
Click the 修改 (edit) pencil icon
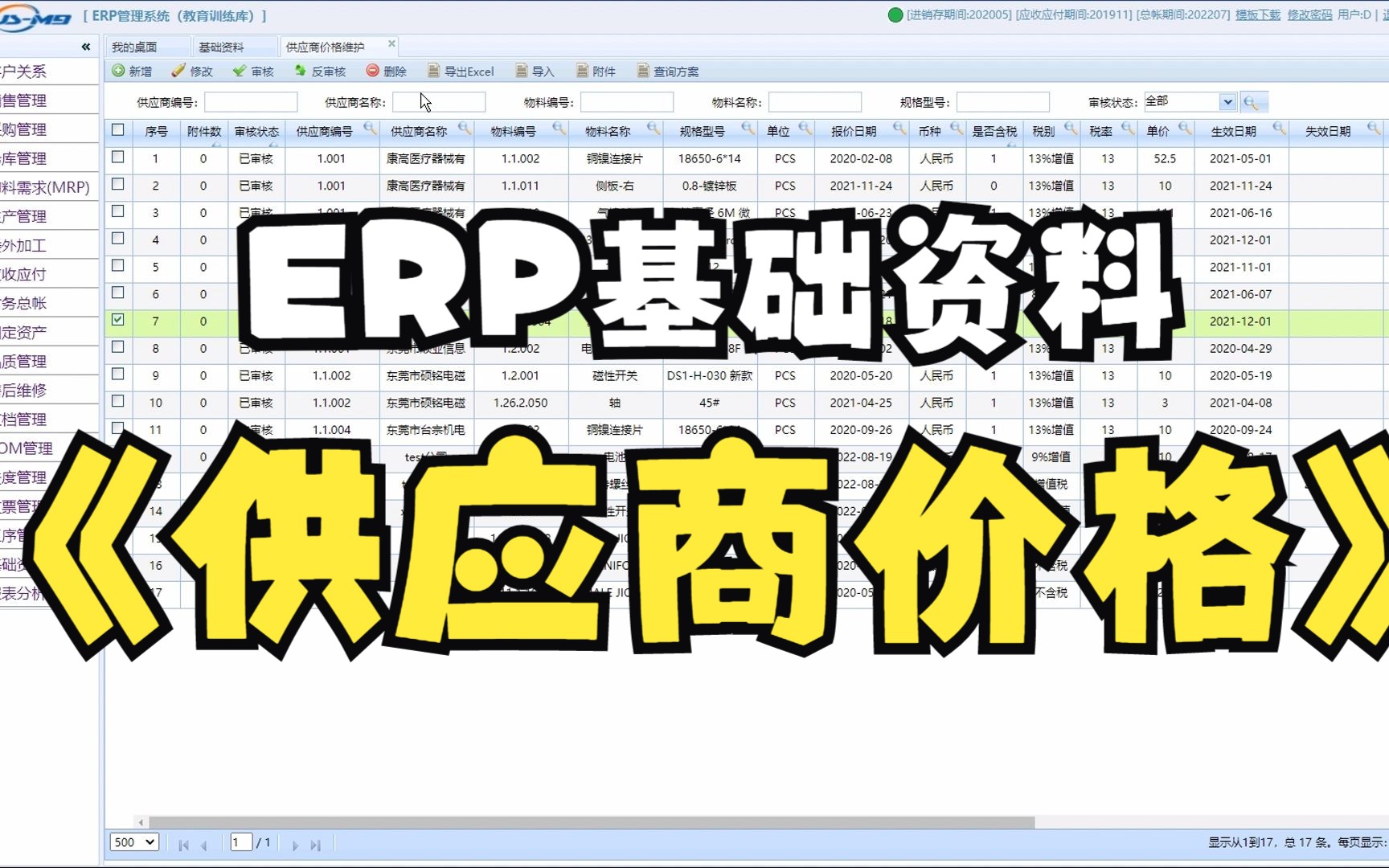178,71
